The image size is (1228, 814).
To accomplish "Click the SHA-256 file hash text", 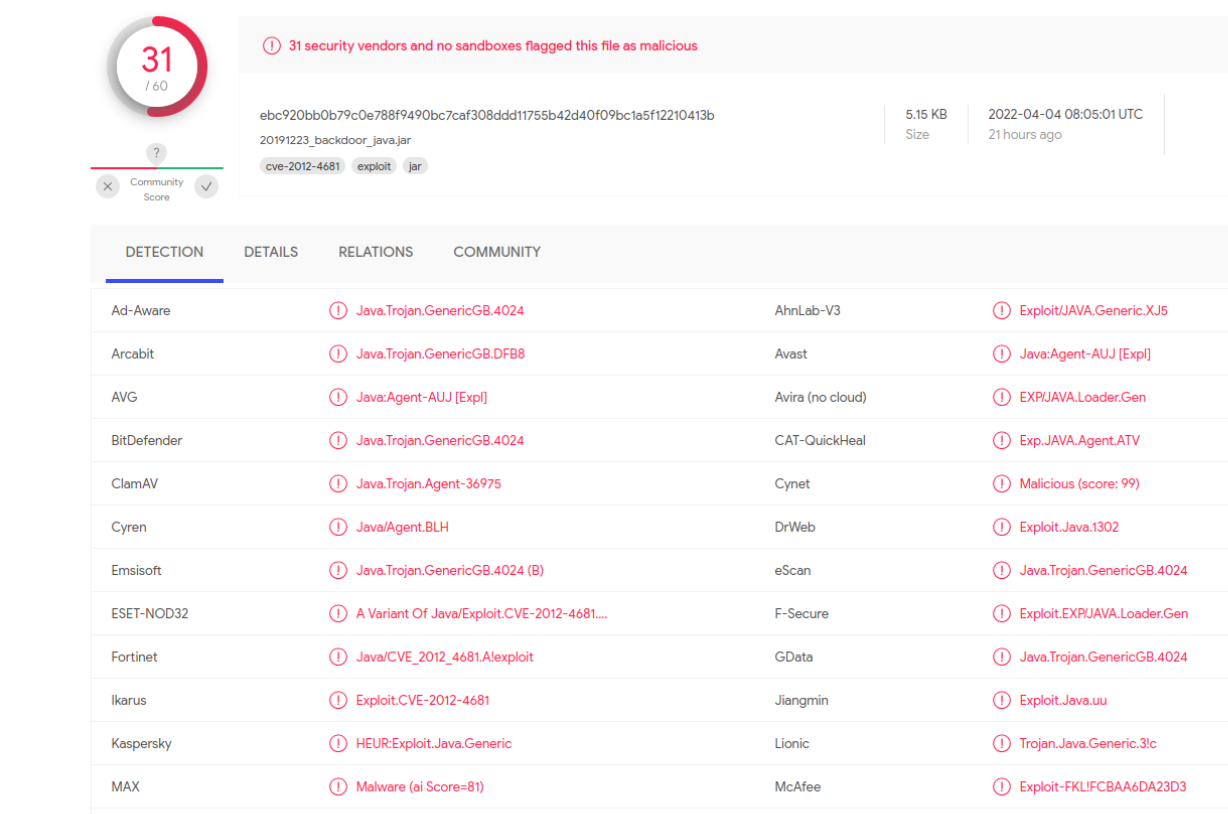I will coord(487,115).
